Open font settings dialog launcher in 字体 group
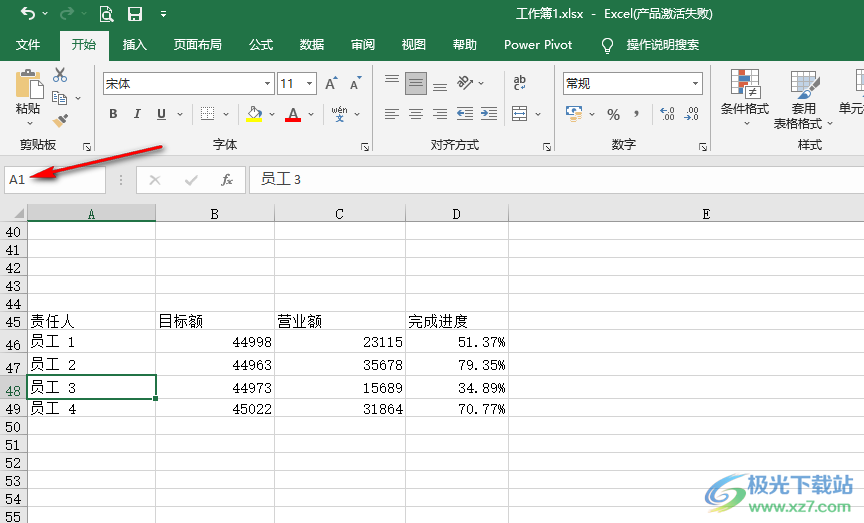864x523 pixels. (364, 147)
